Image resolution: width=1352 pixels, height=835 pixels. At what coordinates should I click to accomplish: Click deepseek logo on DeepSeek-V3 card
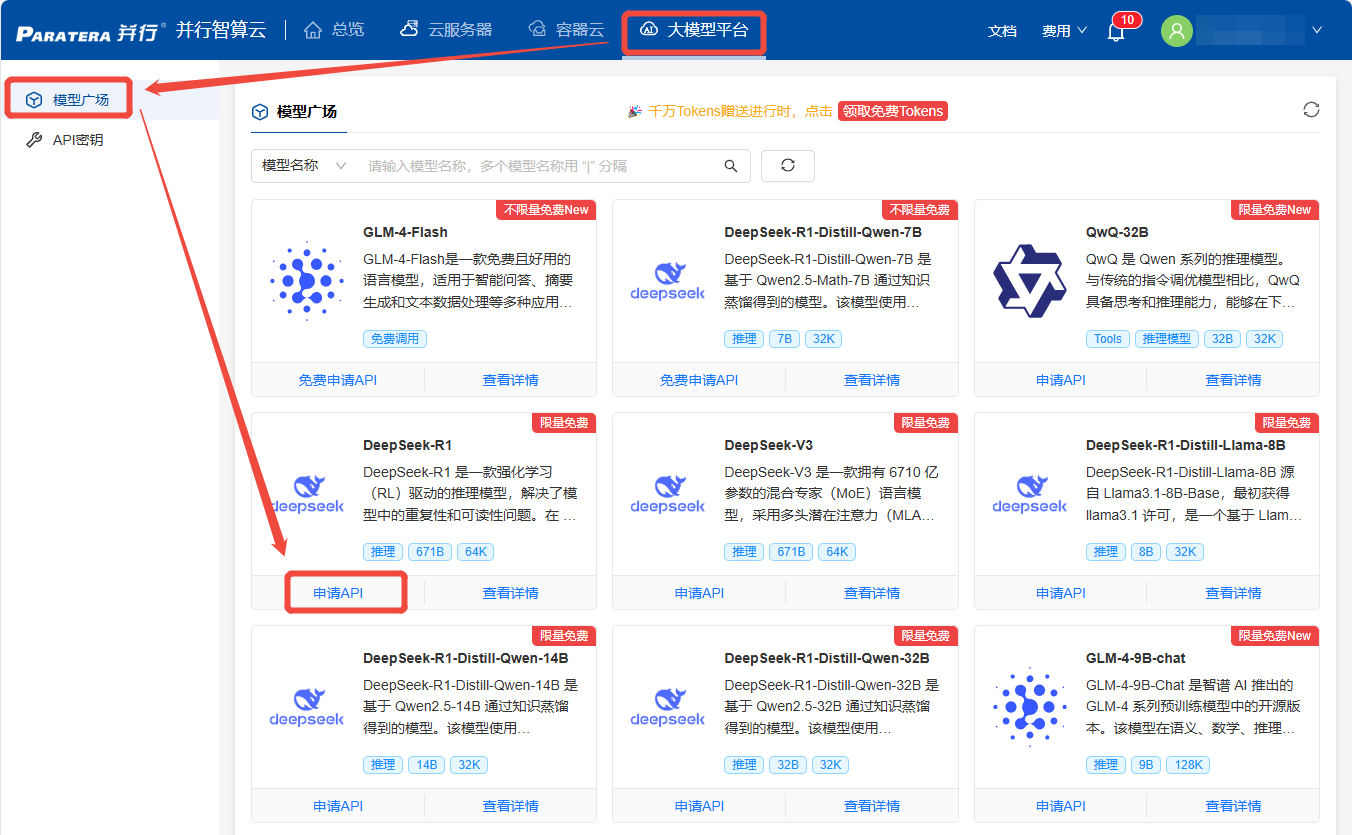coord(667,494)
